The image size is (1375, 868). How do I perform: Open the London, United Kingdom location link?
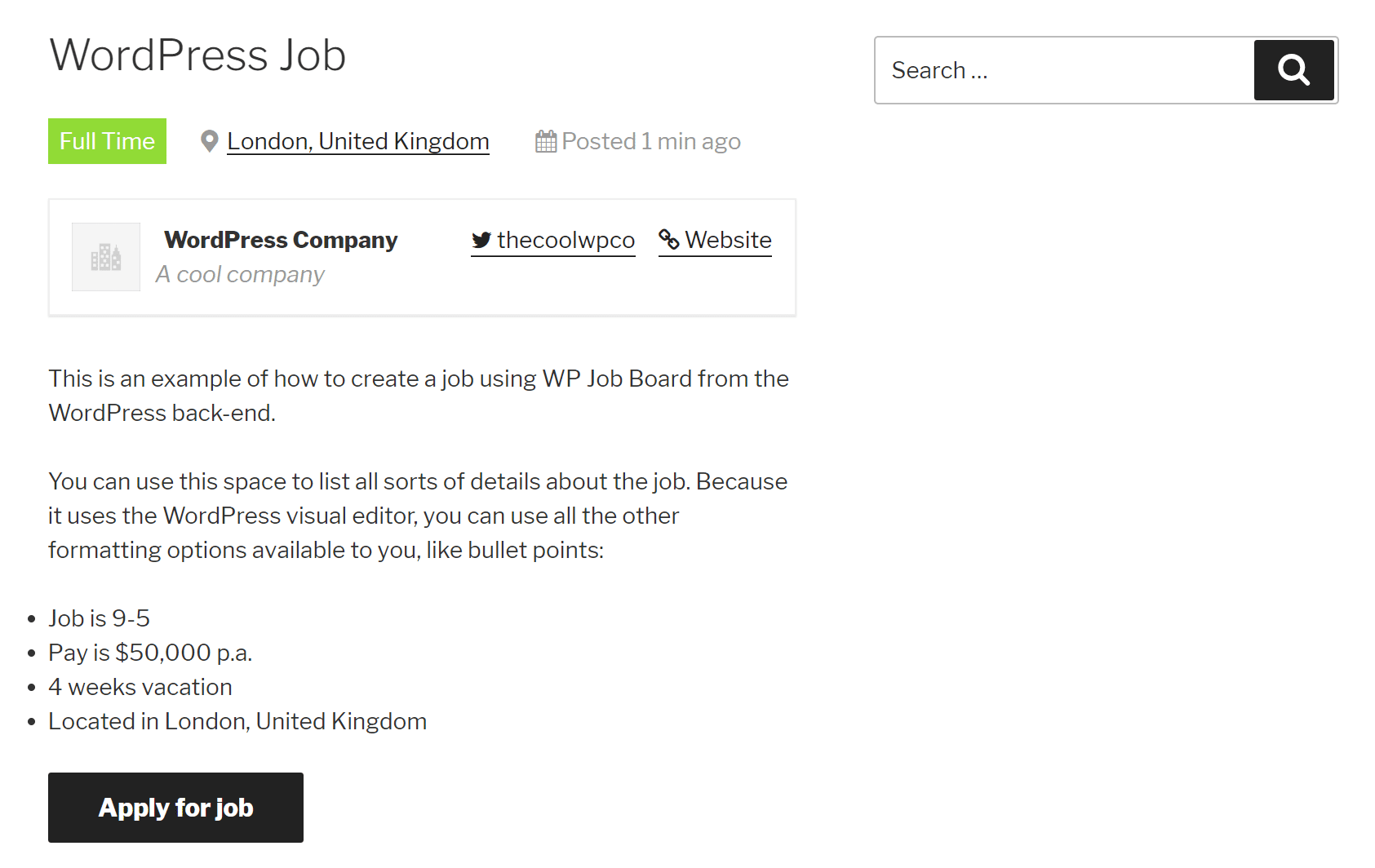pos(358,140)
